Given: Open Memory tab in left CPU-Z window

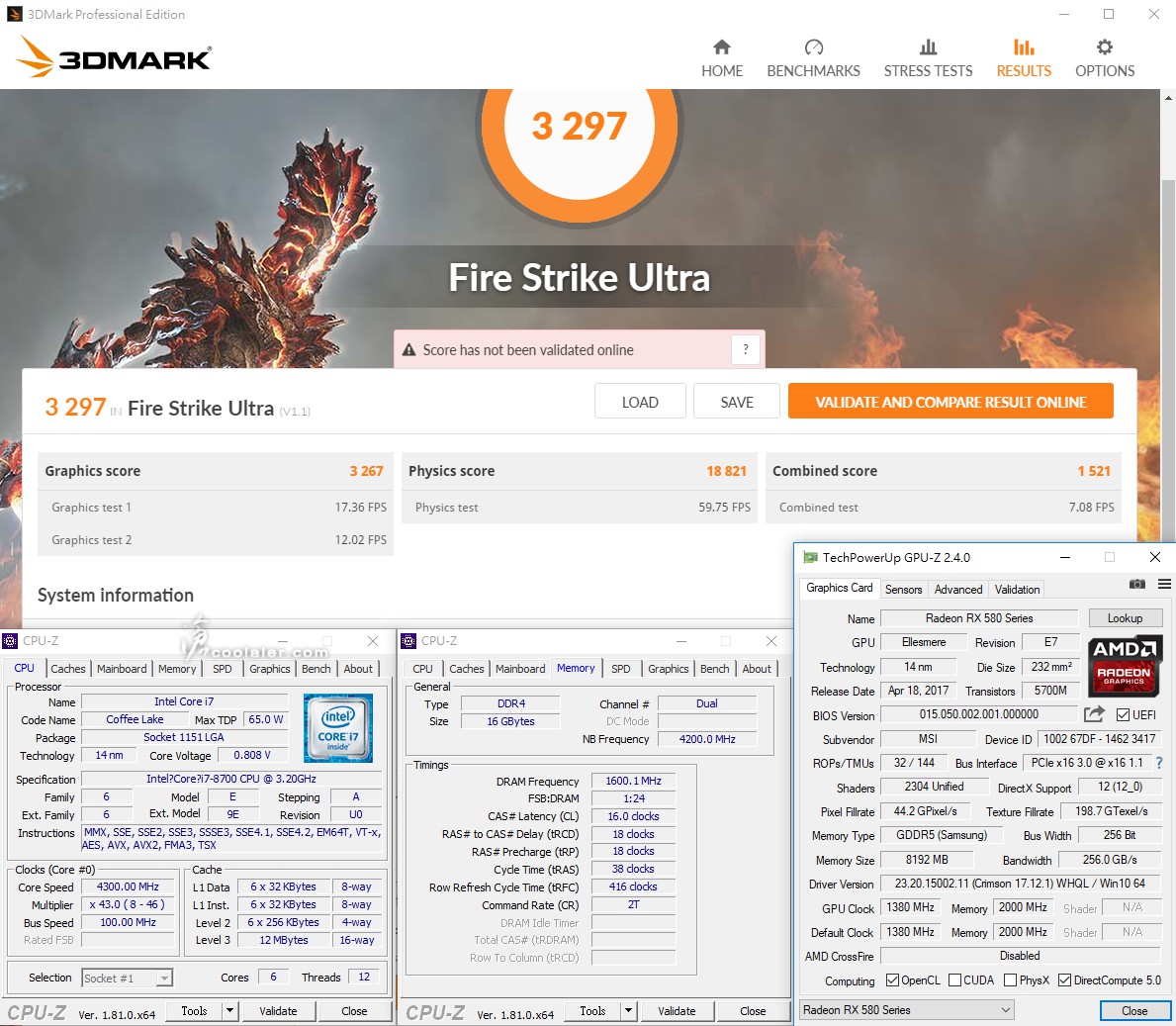Looking at the screenshot, I should pyautogui.click(x=177, y=668).
